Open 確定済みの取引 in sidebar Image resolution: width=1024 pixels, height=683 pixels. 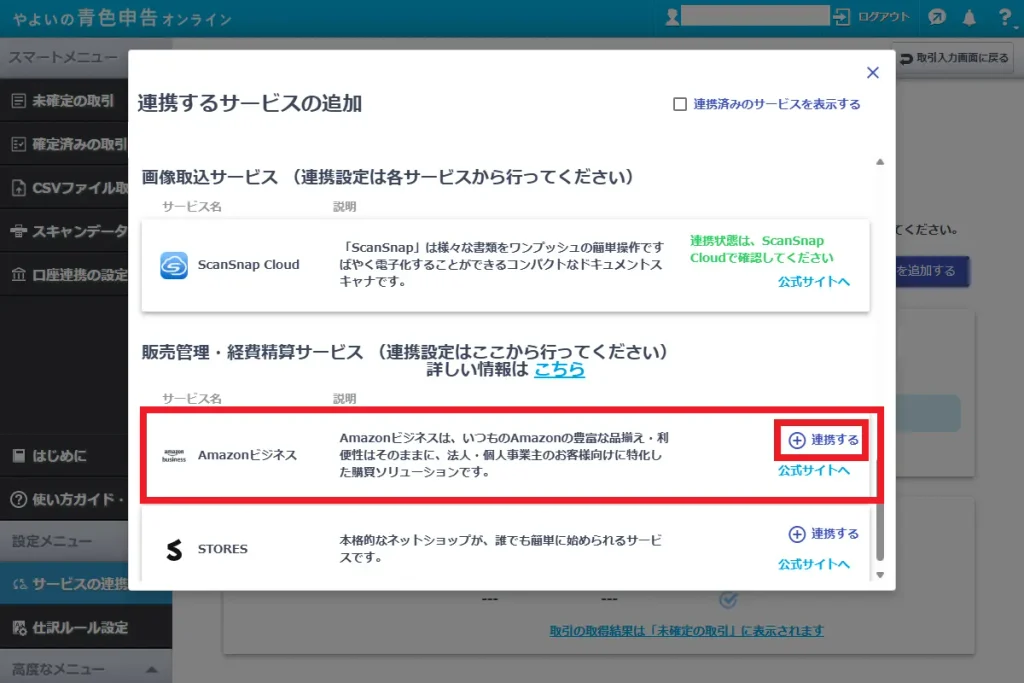[x=64, y=144]
